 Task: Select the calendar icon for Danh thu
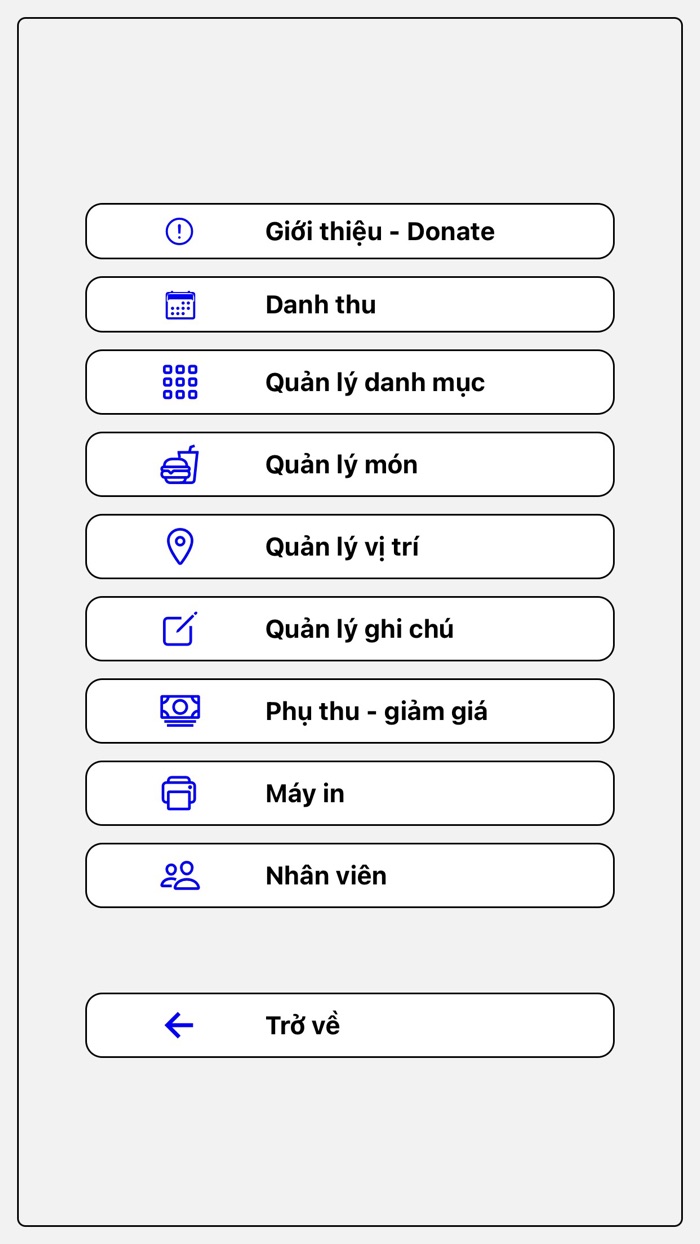coord(179,304)
